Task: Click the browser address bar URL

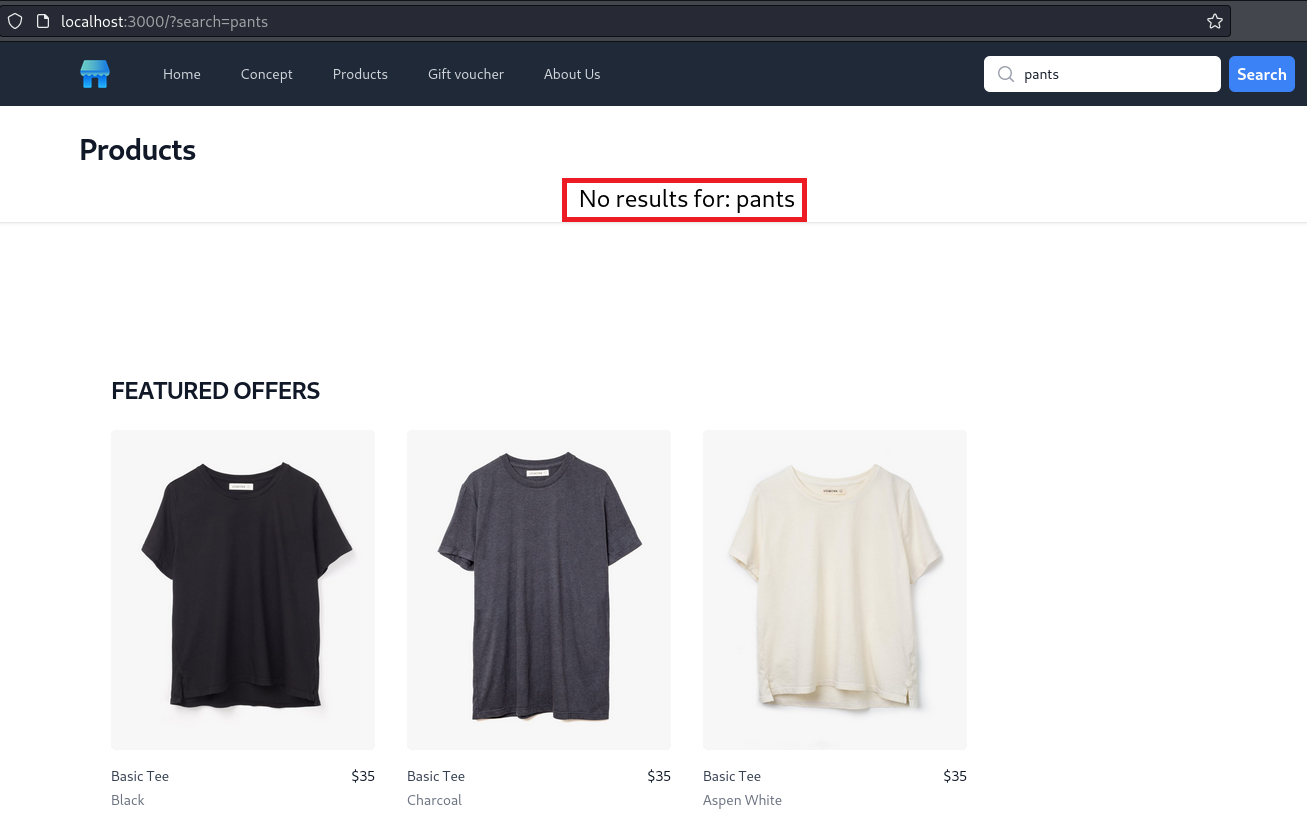Action: (x=165, y=21)
